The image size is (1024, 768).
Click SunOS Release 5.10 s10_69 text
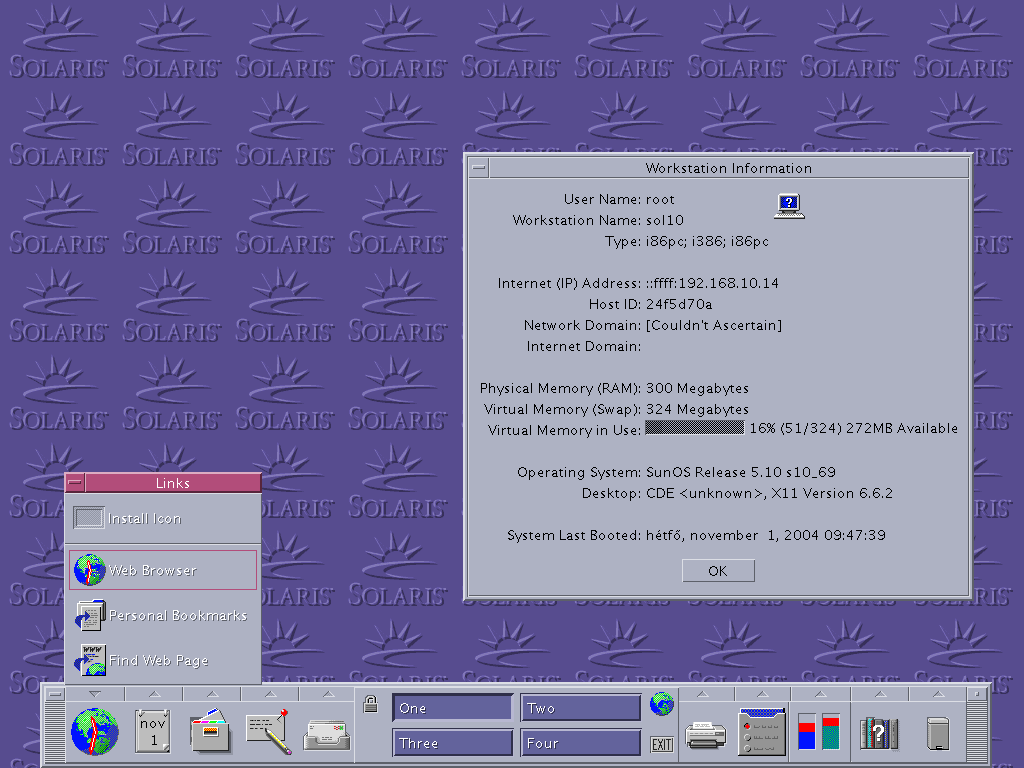tap(741, 472)
